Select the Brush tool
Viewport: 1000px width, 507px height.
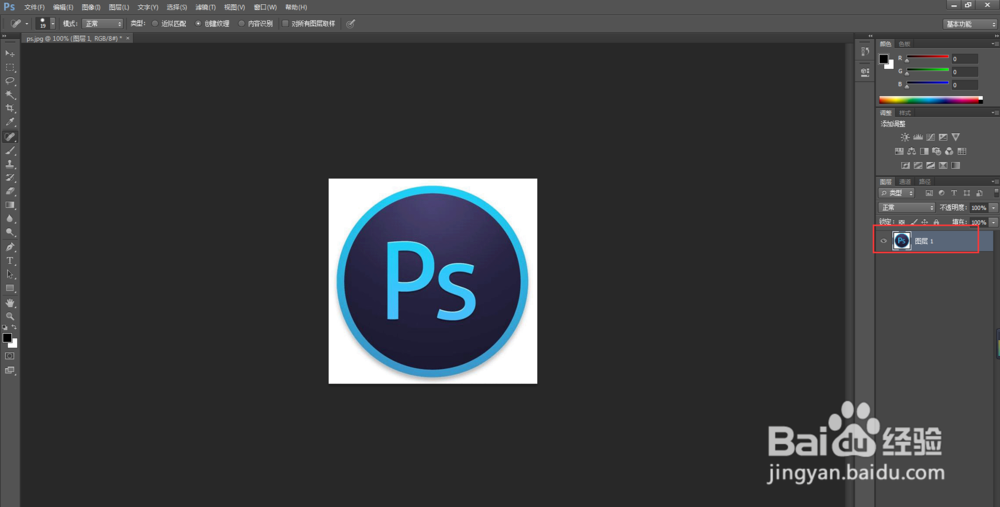[x=10, y=151]
